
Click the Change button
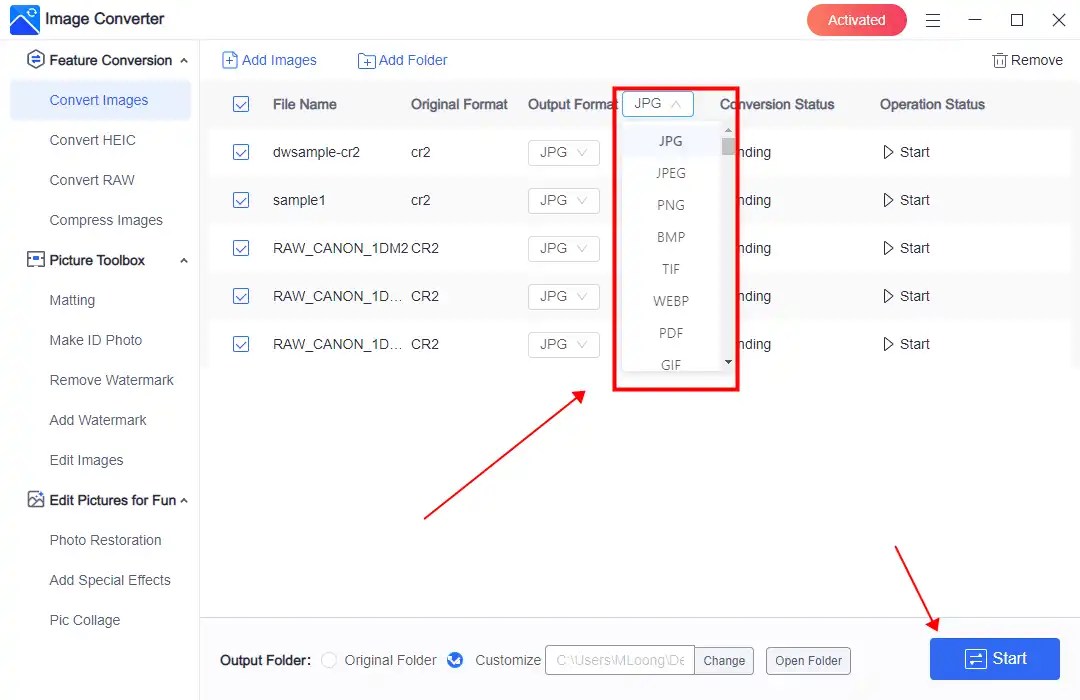click(724, 660)
